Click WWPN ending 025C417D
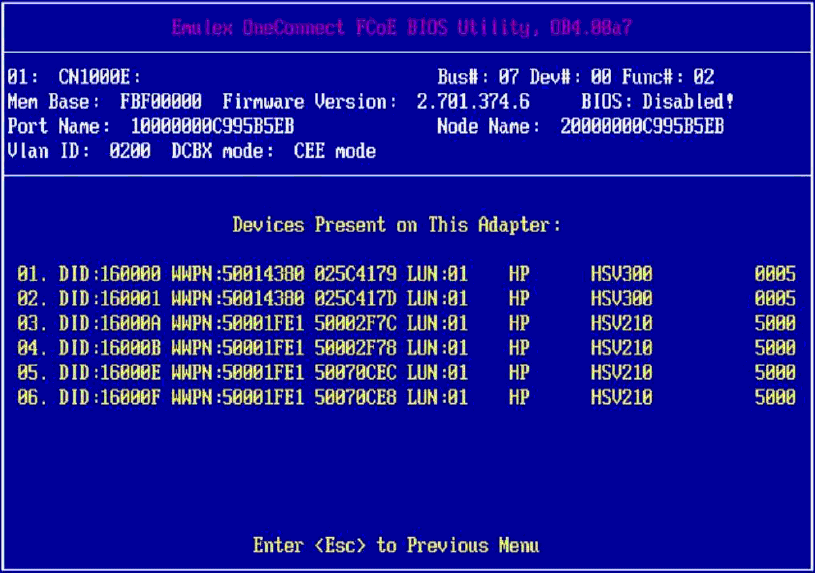Image resolution: width=815 pixels, height=573 pixels. pyautogui.click(x=356, y=298)
